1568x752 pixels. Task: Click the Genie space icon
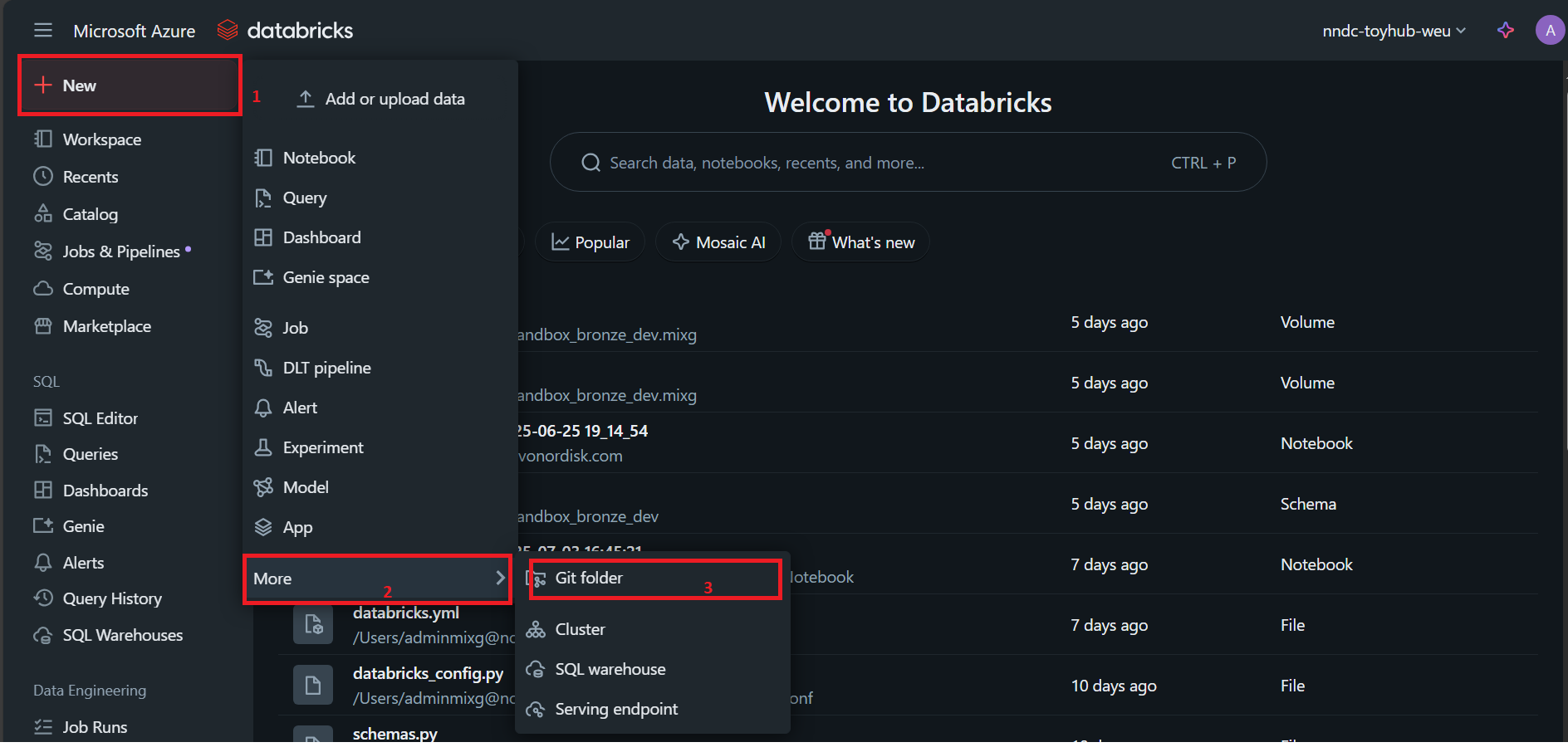263,277
